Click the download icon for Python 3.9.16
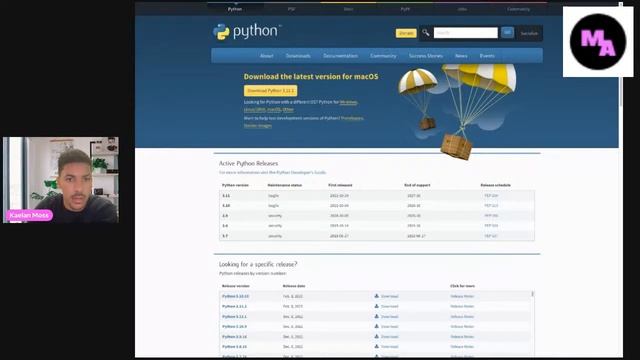Screen dimensions: 640x360 [376, 337]
